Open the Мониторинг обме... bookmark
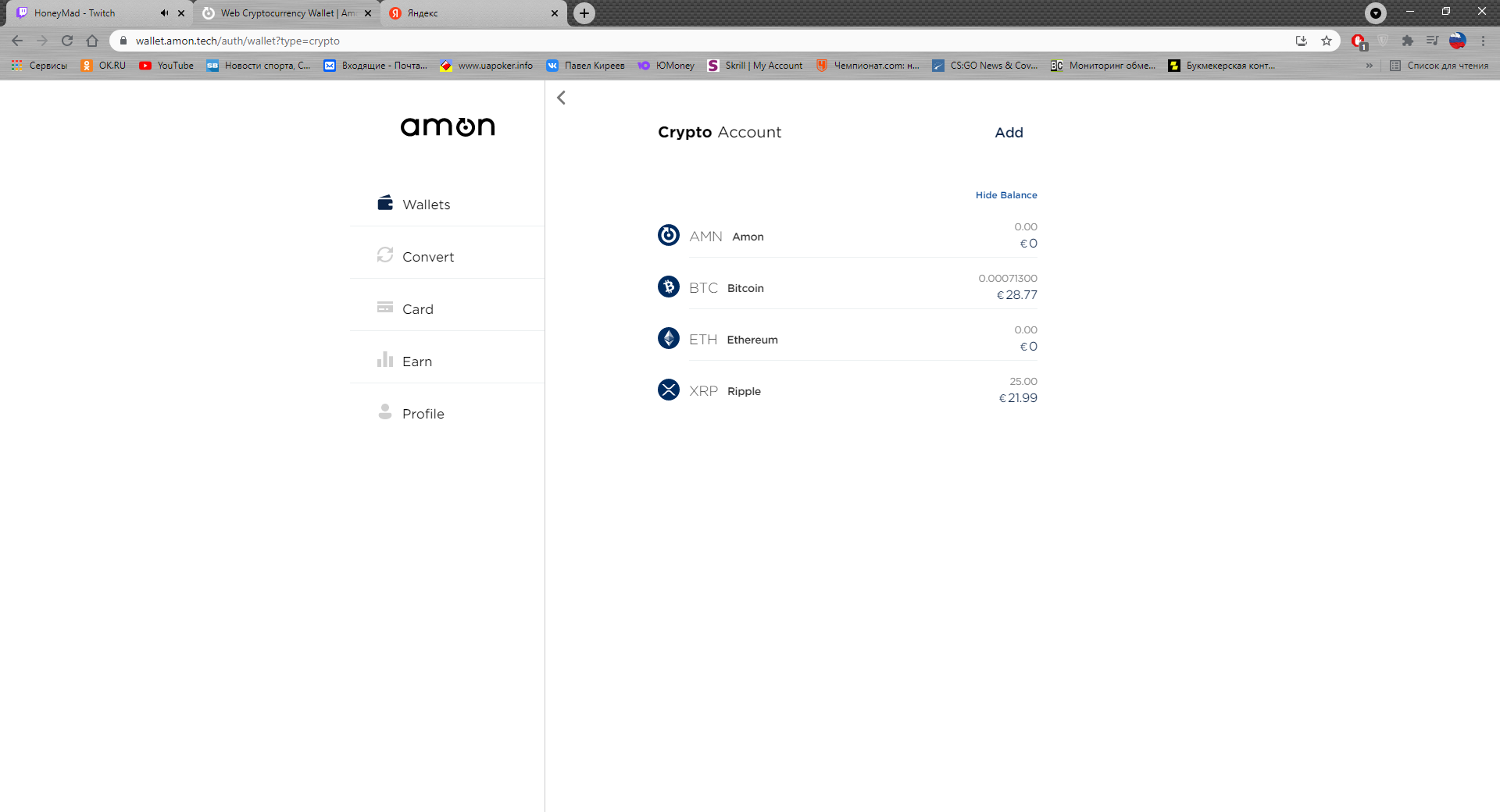Image resolution: width=1500 pixels, height=812 pixels. pos(1103,66)
